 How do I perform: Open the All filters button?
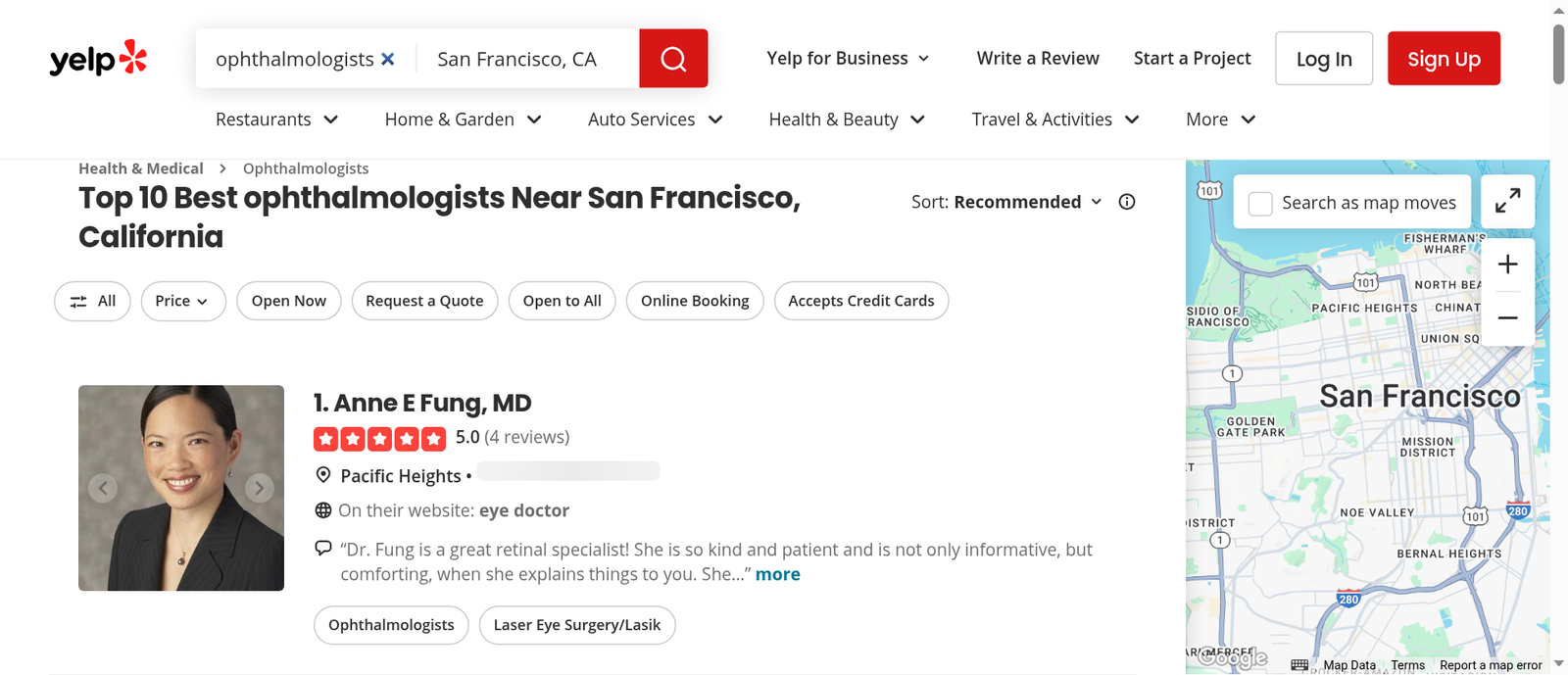pos(92,301)
